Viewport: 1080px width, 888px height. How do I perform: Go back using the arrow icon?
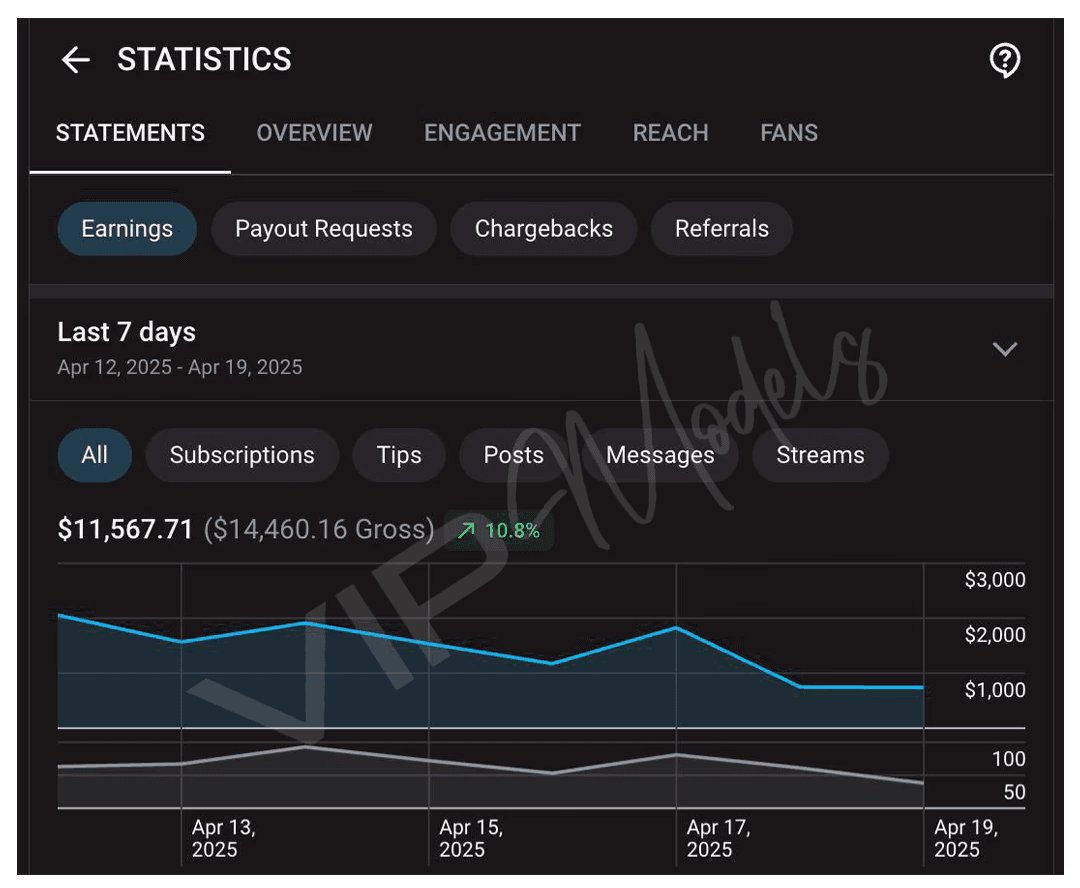pyautogui.click(x=76, y=60)
